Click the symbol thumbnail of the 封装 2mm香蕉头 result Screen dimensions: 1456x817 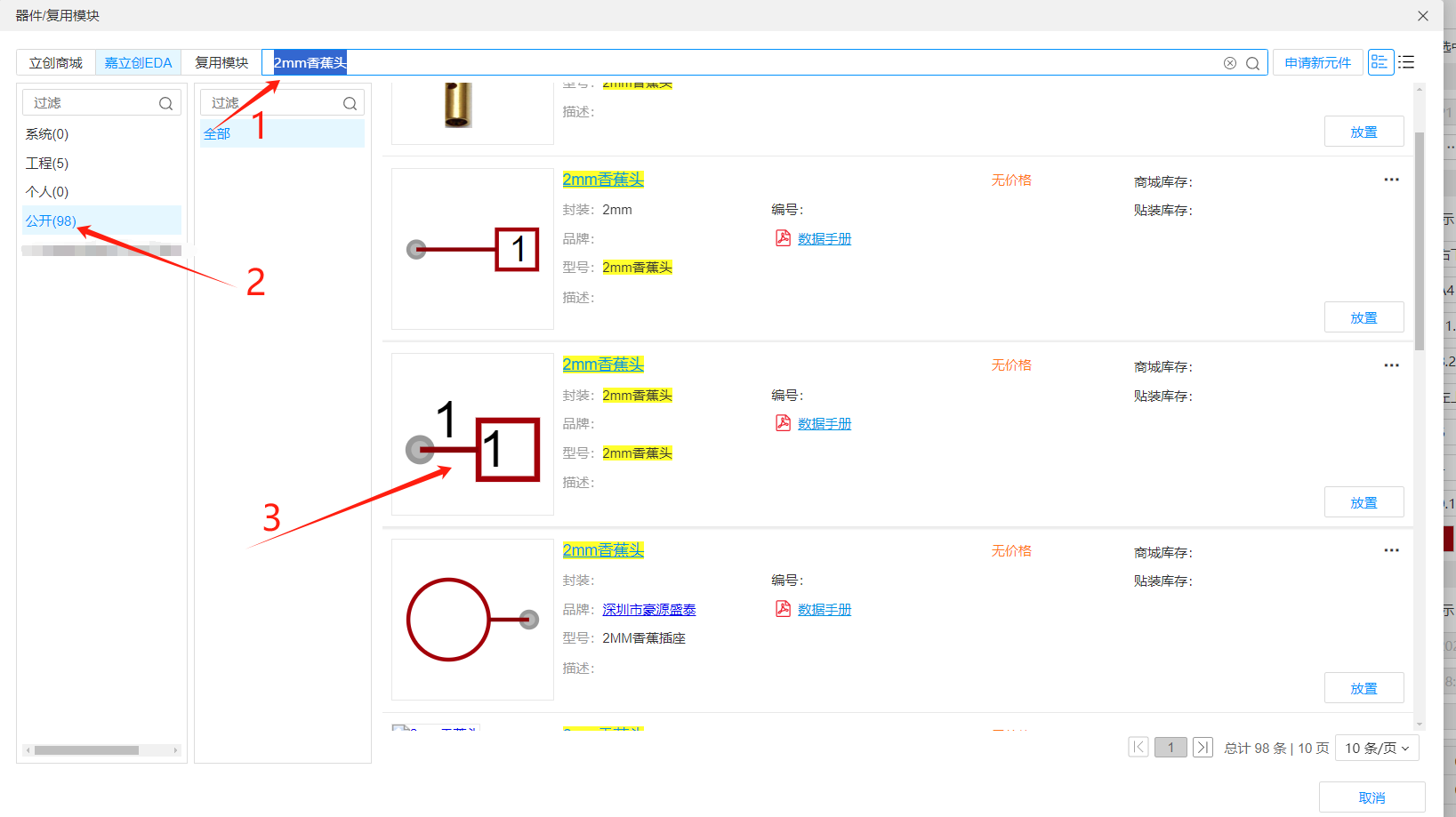click(472, 434)
